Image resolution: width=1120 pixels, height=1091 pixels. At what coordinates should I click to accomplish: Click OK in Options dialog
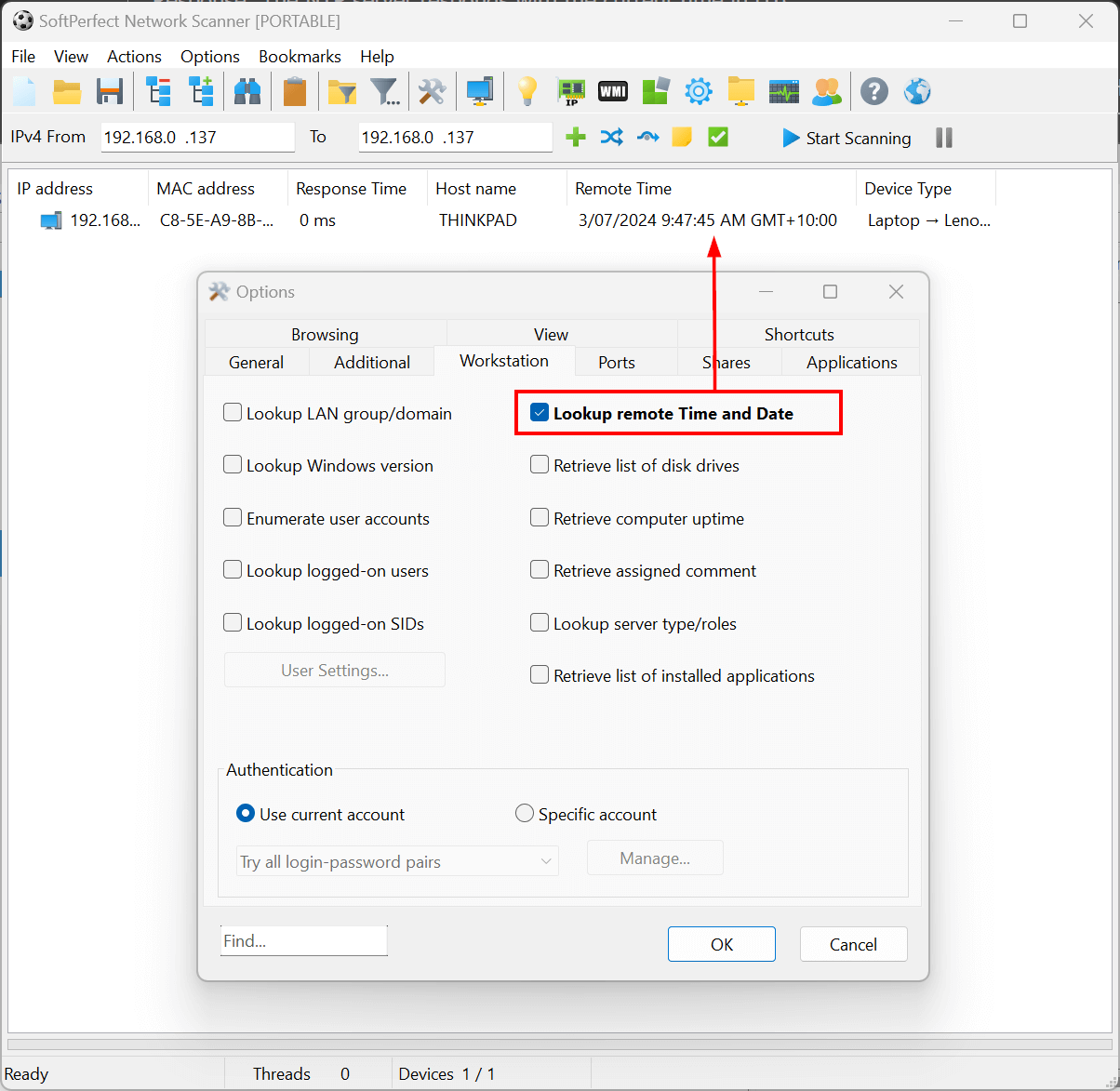point(722,944)
